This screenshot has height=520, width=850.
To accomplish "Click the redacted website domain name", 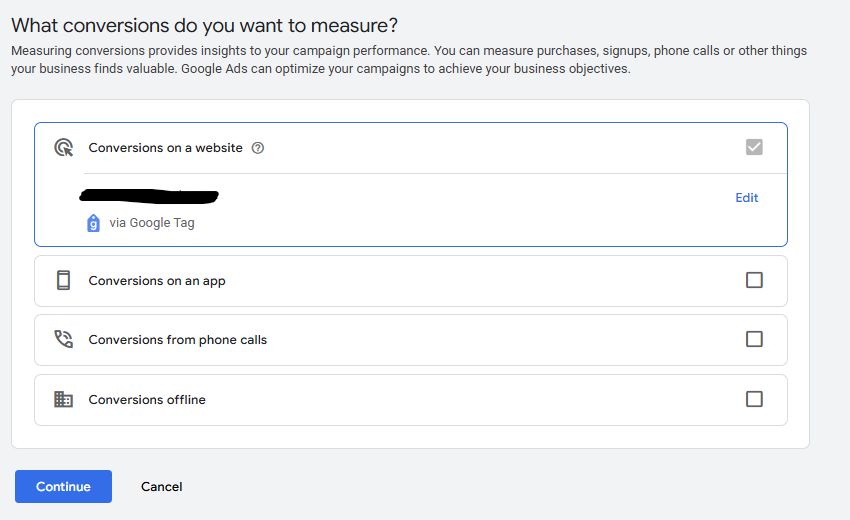I will [150, 195].
